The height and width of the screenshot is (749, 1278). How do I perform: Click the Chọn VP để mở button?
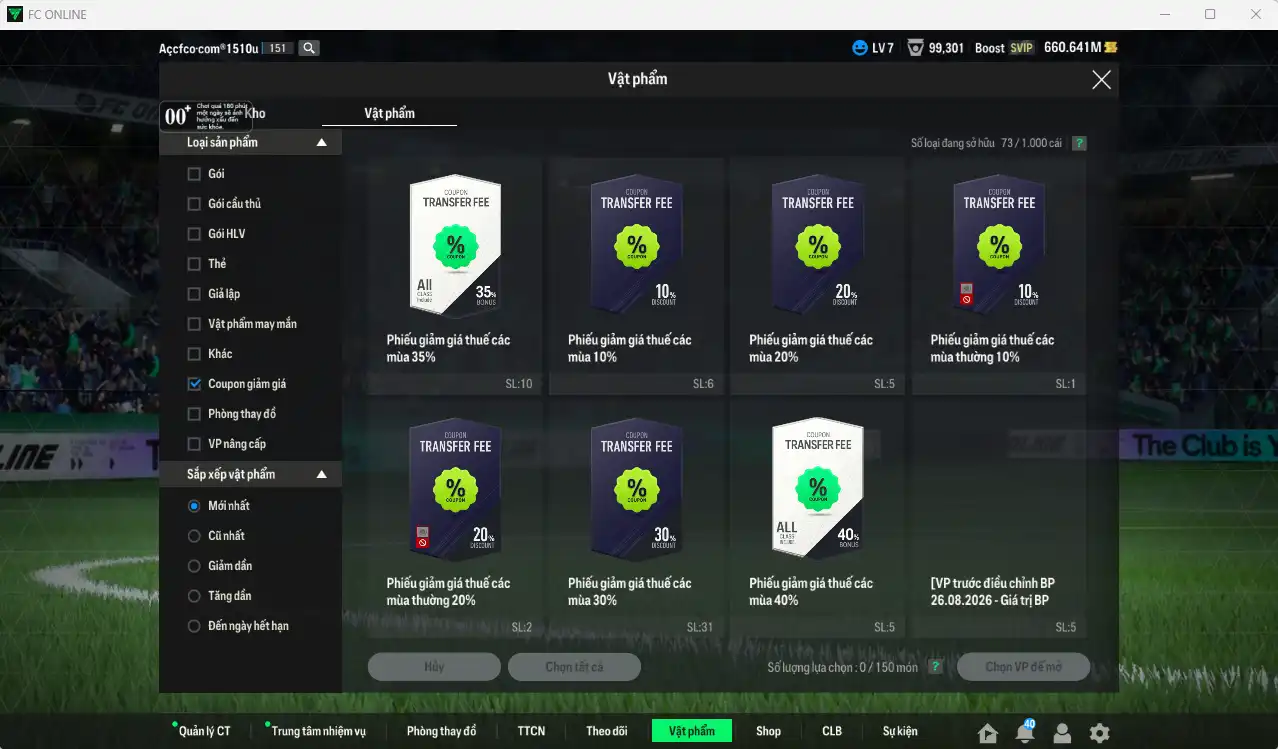pos(1023,667)
